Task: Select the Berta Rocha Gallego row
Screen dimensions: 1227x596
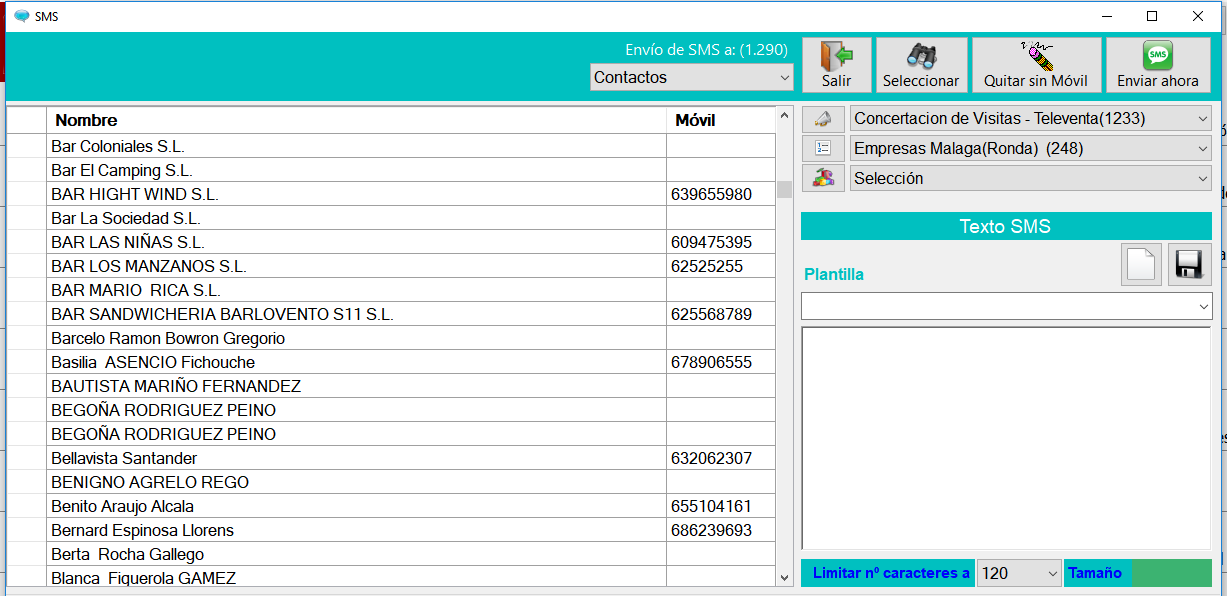Action: pyautogui.click(x=391, y=554)
